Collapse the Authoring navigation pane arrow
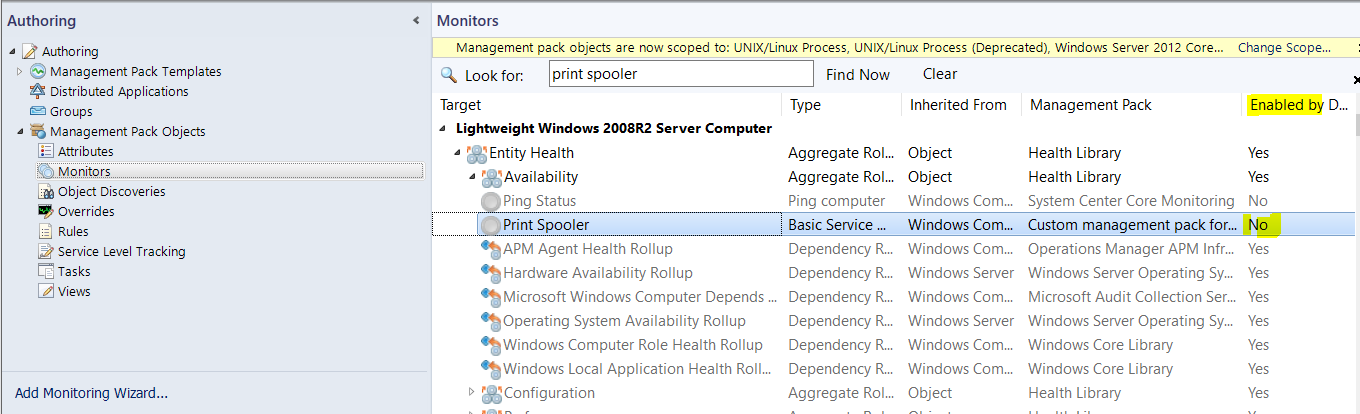The height and width of the screenshot is (414, 1360). [416, 21]
